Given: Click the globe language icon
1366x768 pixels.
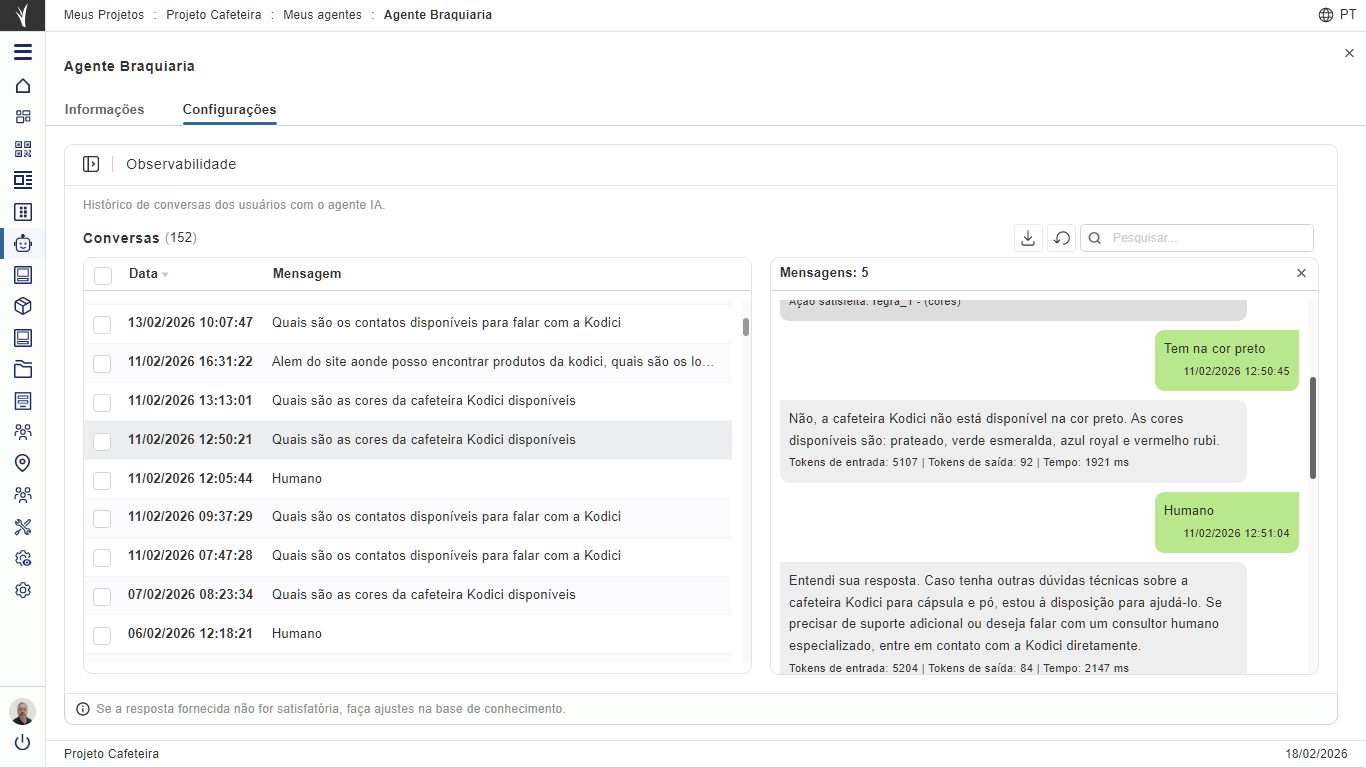Looking at the screenshot, I should point(1326,15).
